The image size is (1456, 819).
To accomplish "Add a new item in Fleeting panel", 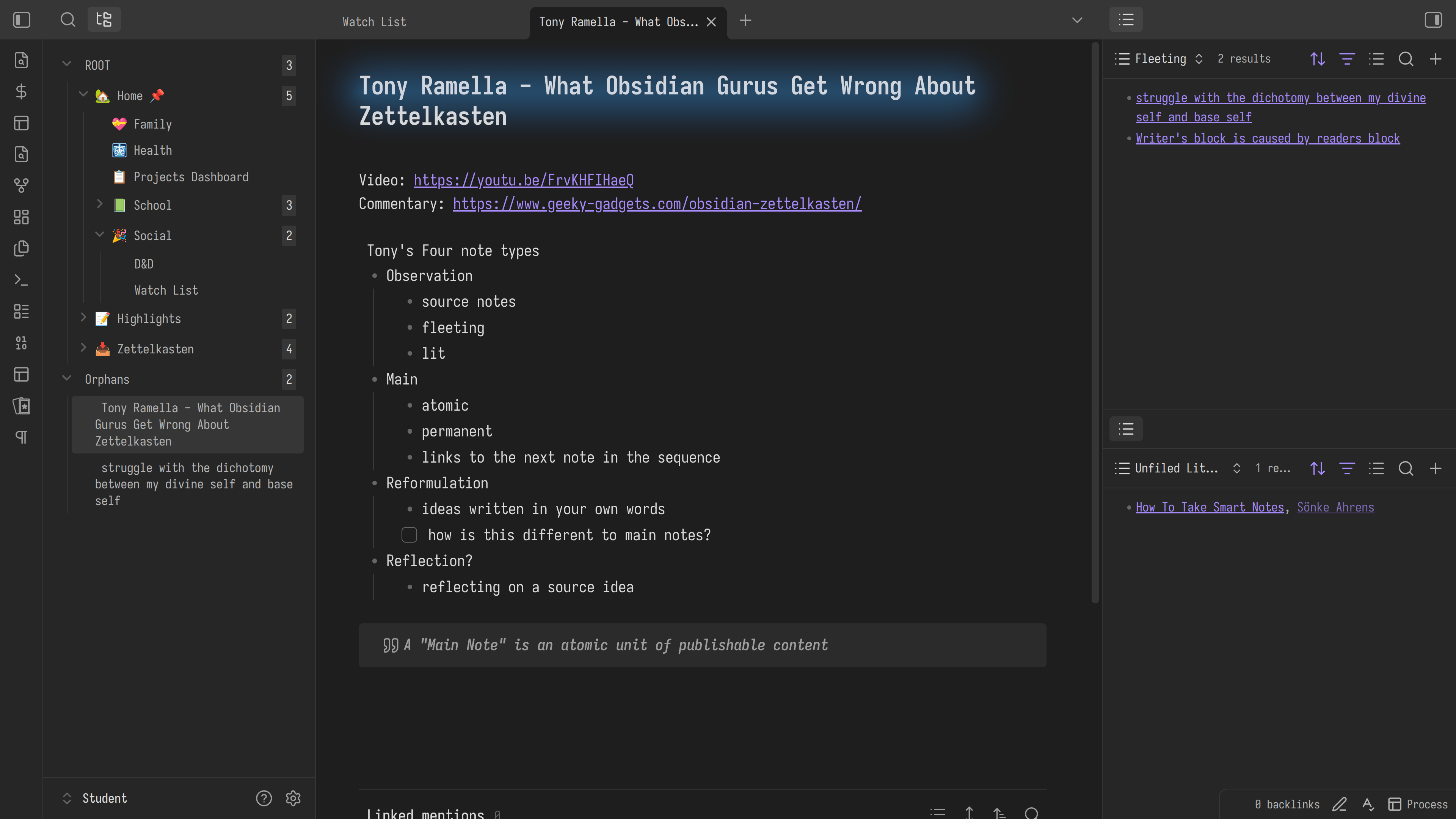I will point(1435,59).
